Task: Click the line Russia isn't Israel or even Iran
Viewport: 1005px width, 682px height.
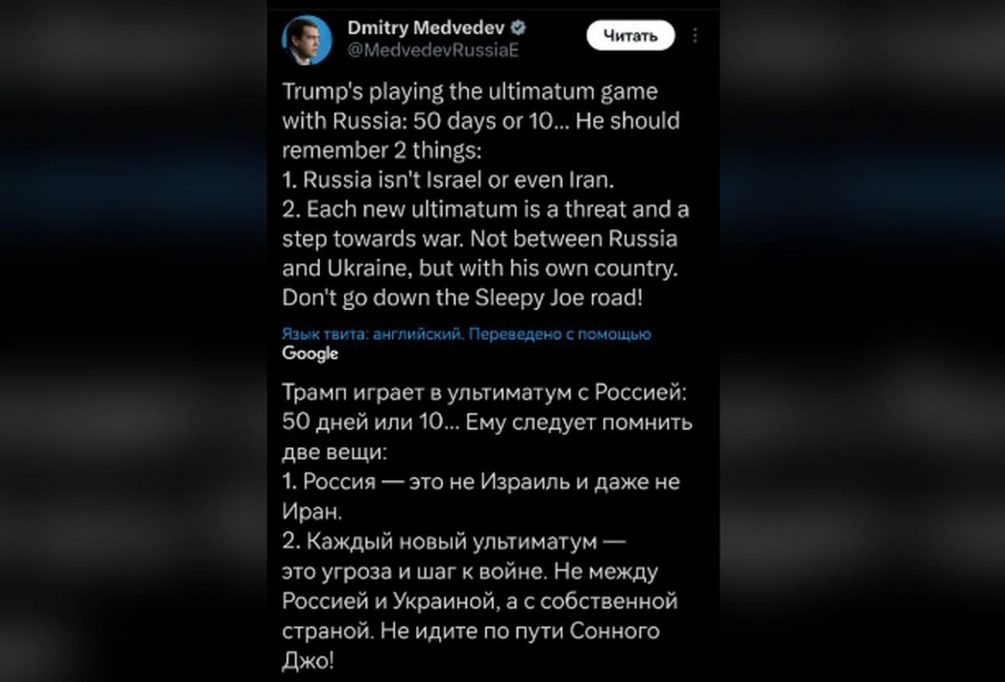Action: [448, 180]
